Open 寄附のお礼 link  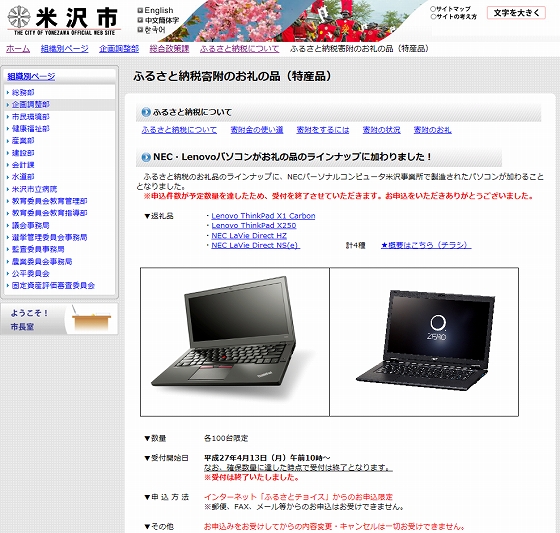432,130
